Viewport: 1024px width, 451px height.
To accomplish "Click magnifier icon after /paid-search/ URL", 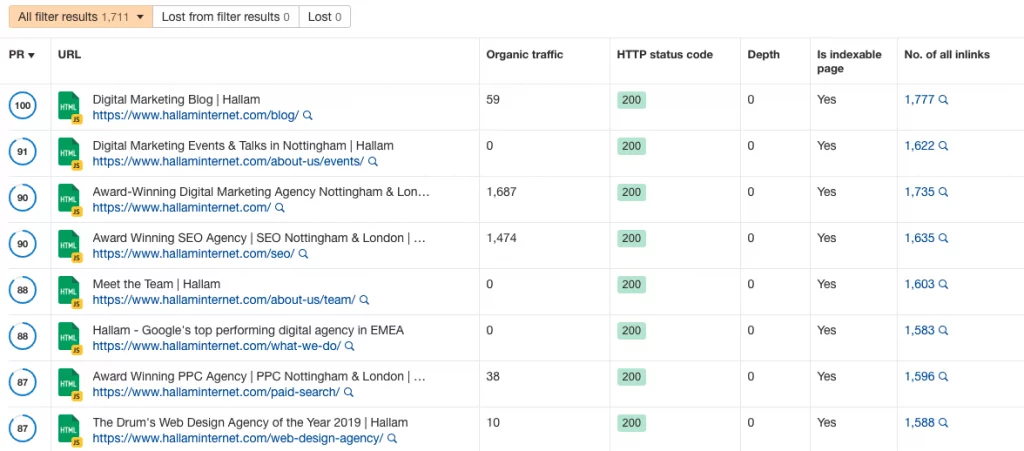I will (x=350, y=392).
